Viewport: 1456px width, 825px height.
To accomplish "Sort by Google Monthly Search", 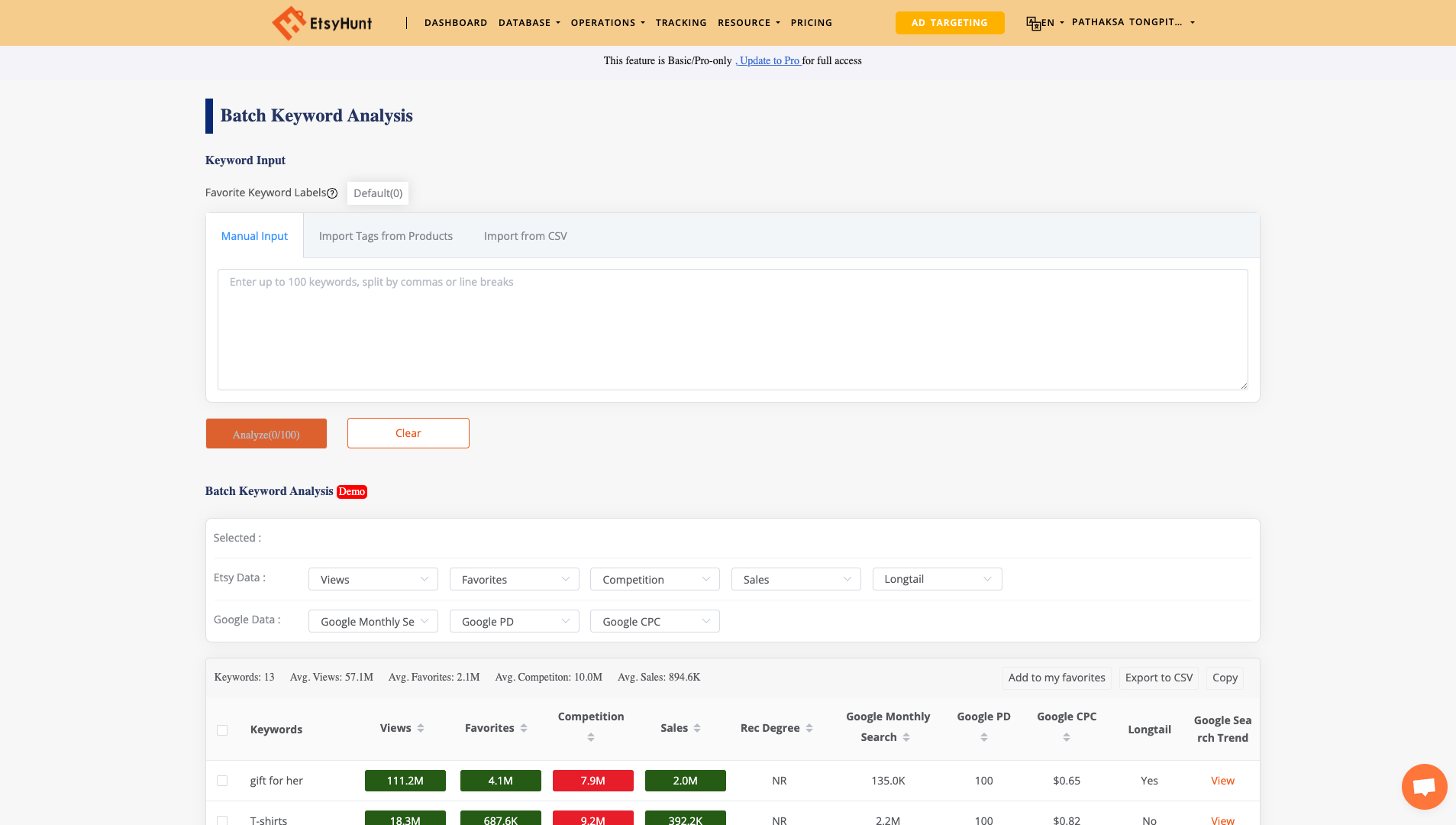I will click(x=907, y=736).
